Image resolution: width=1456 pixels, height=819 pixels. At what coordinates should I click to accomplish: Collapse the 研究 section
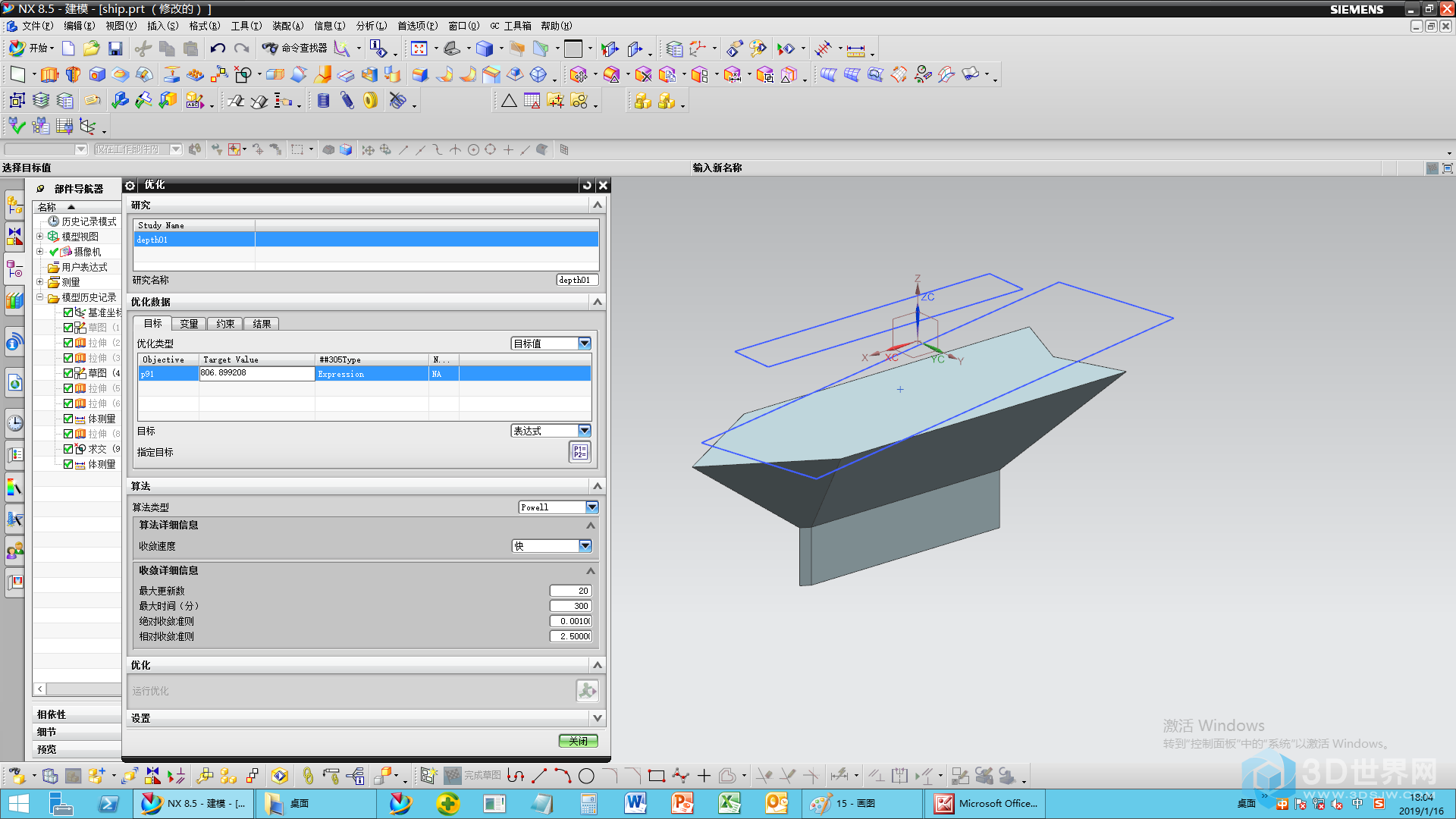[598, 205]
